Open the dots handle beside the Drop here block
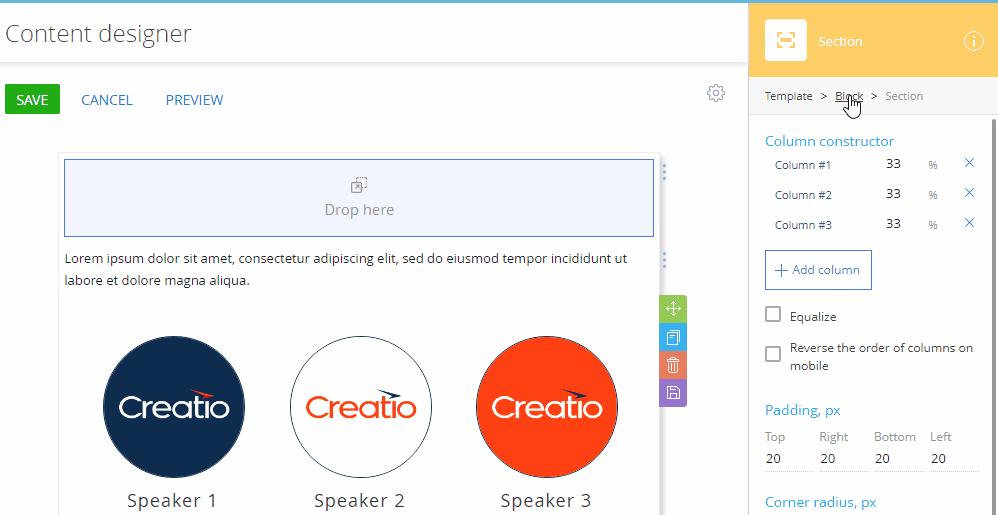 664,172
